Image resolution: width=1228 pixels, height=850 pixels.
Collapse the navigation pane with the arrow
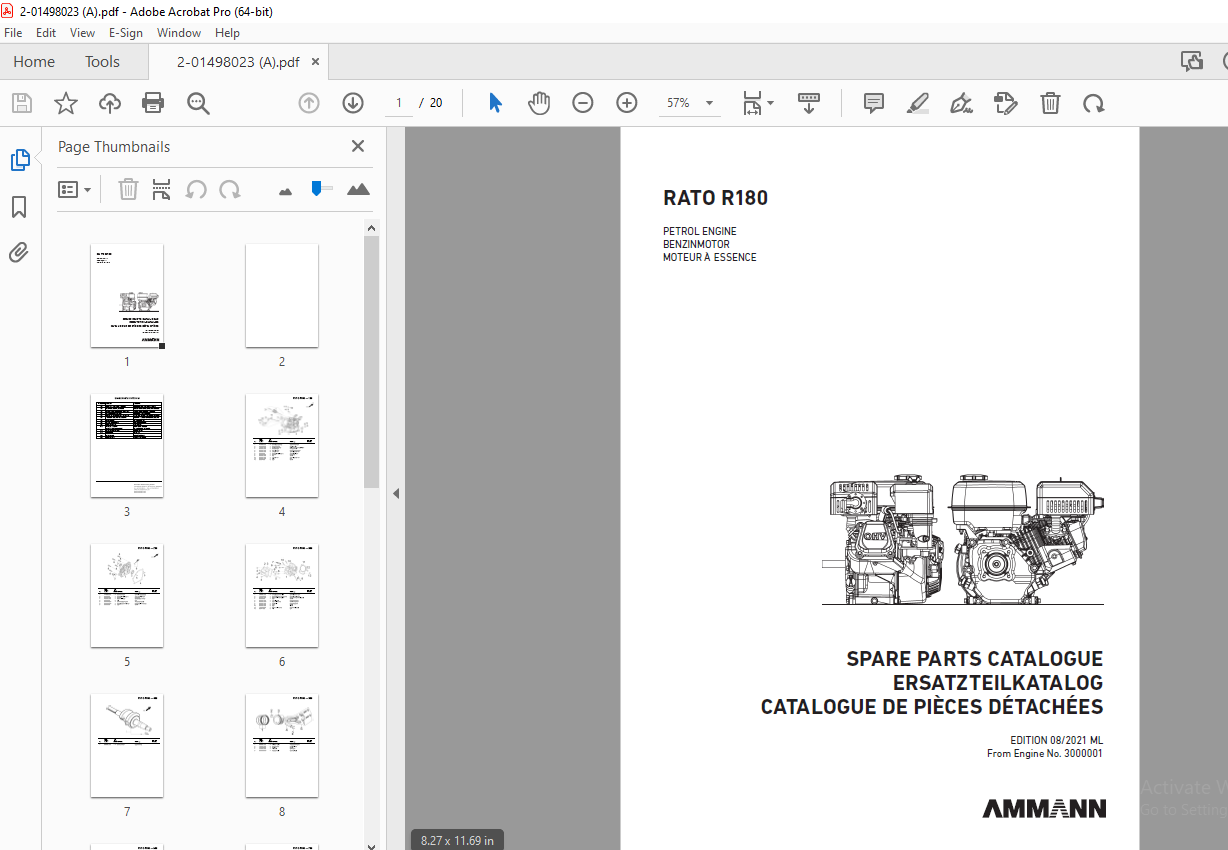click(396, 493)
